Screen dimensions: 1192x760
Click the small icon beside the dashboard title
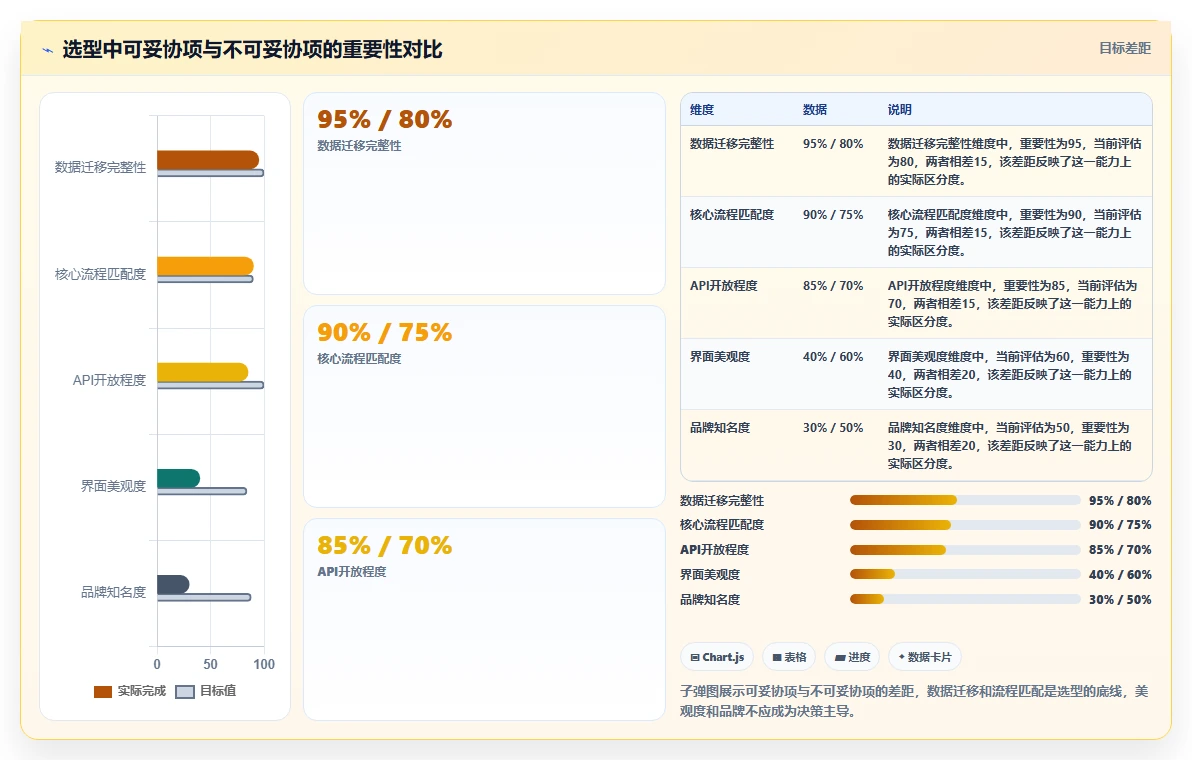[47, 51]
